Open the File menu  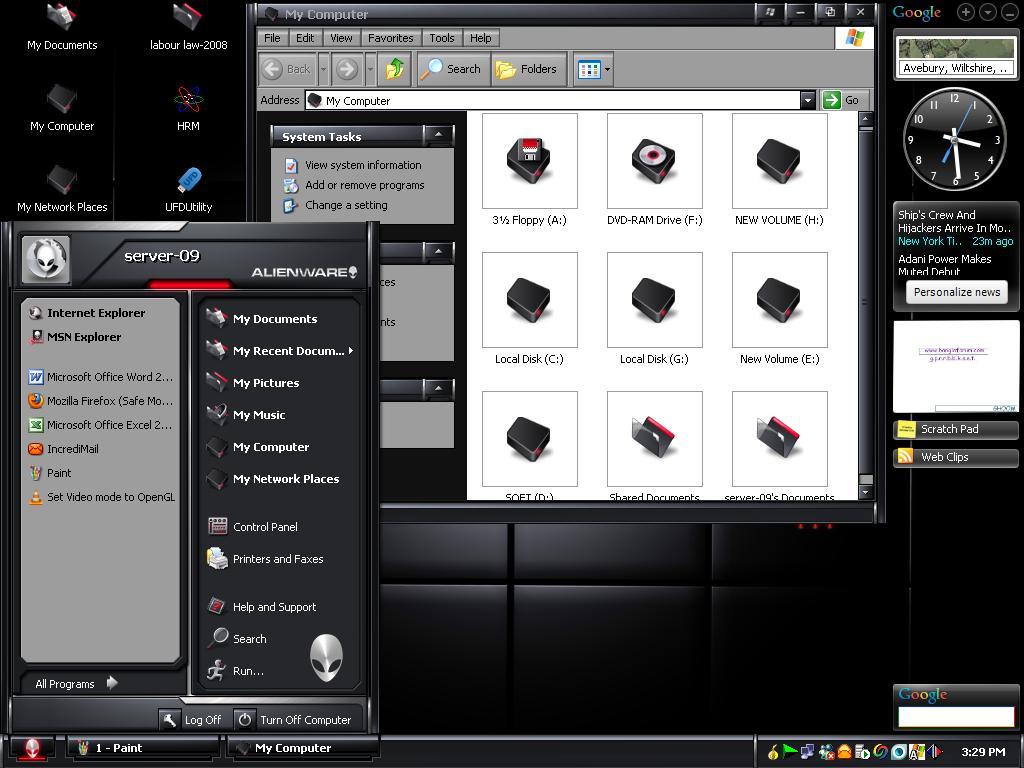(x=272, y=38)
